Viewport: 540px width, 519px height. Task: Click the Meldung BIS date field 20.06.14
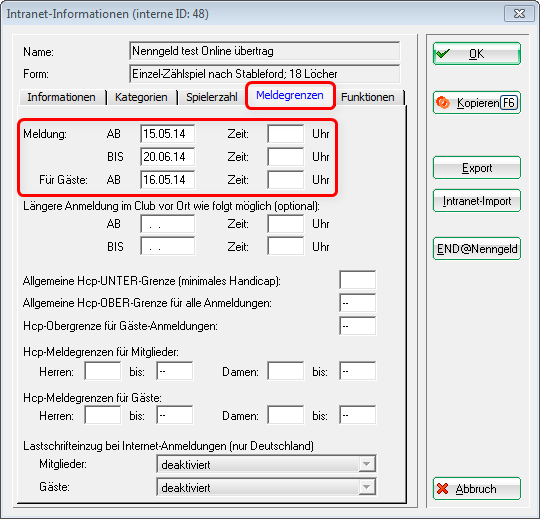click(x=167, y=157)
